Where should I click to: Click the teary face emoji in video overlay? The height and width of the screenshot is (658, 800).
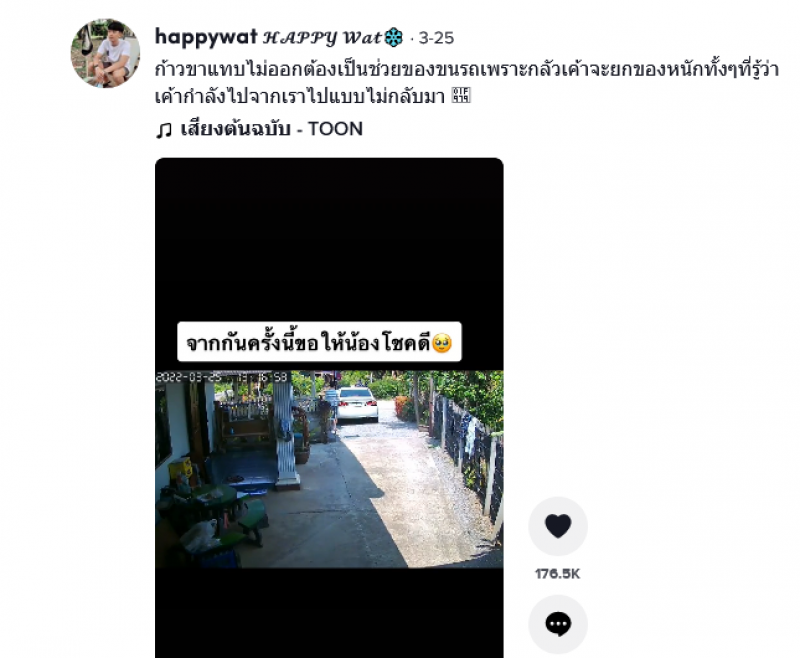tap(442, 343)
